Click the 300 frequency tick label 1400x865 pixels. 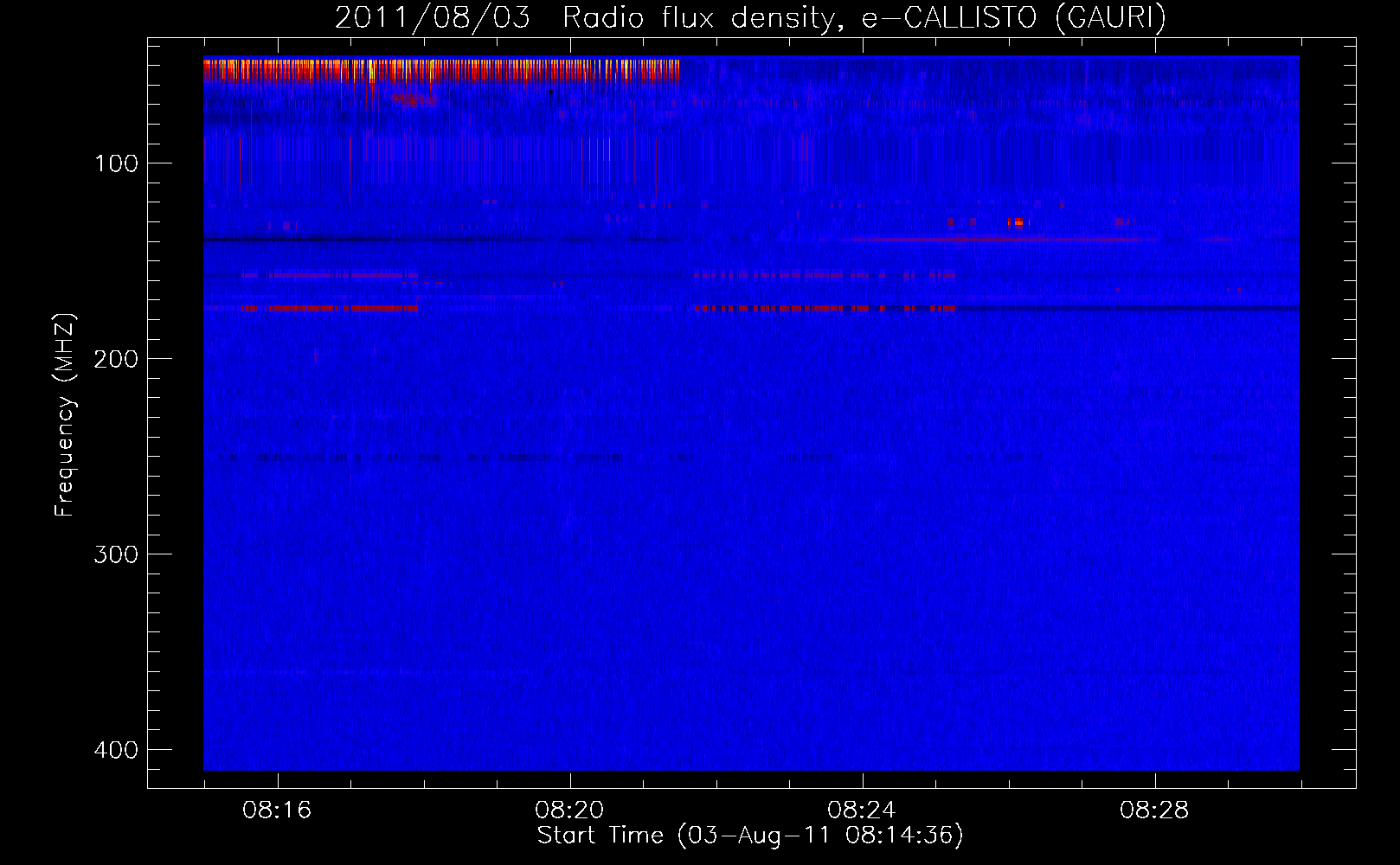coord(116,554)
